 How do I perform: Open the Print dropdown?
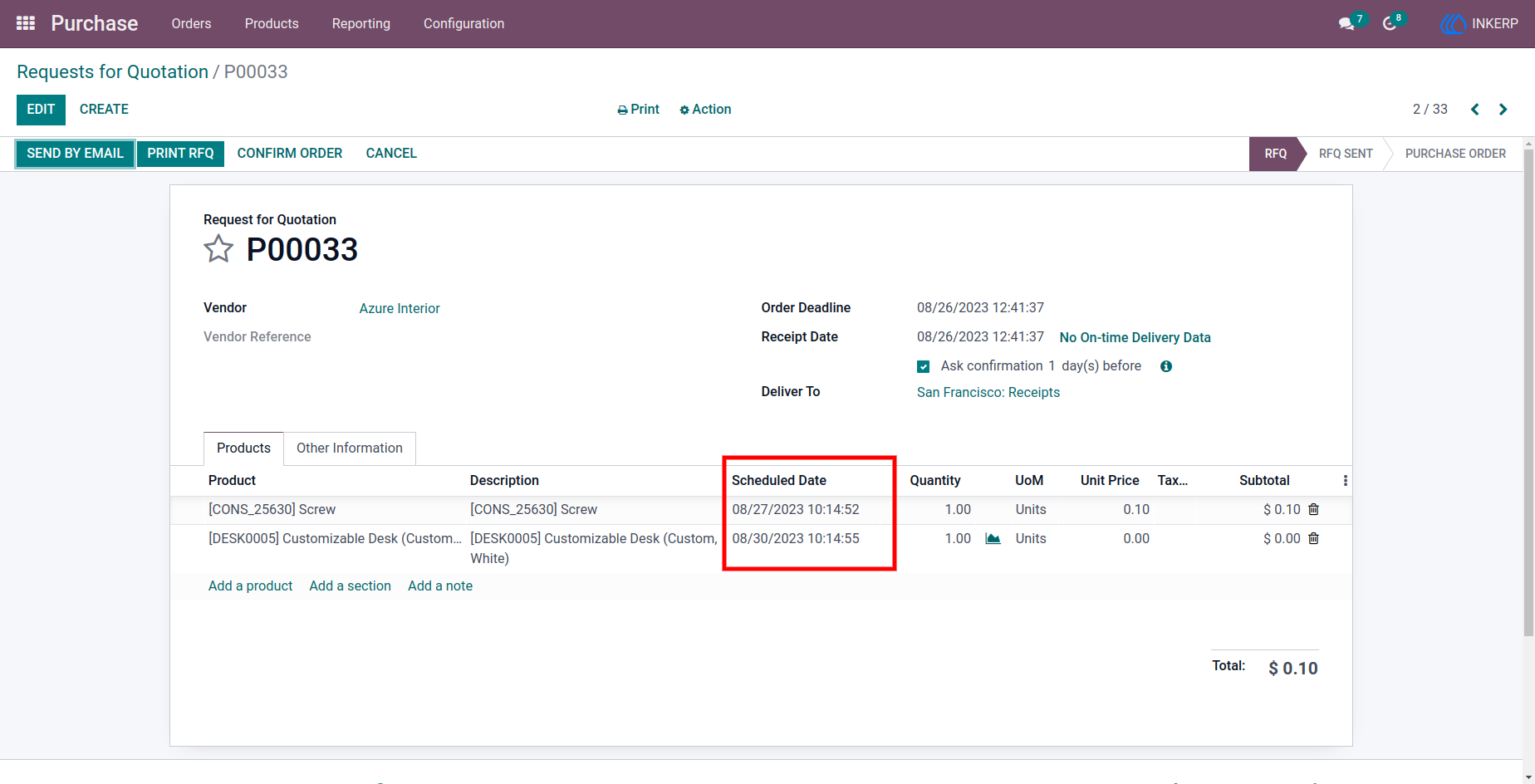(x=638, y=110)
